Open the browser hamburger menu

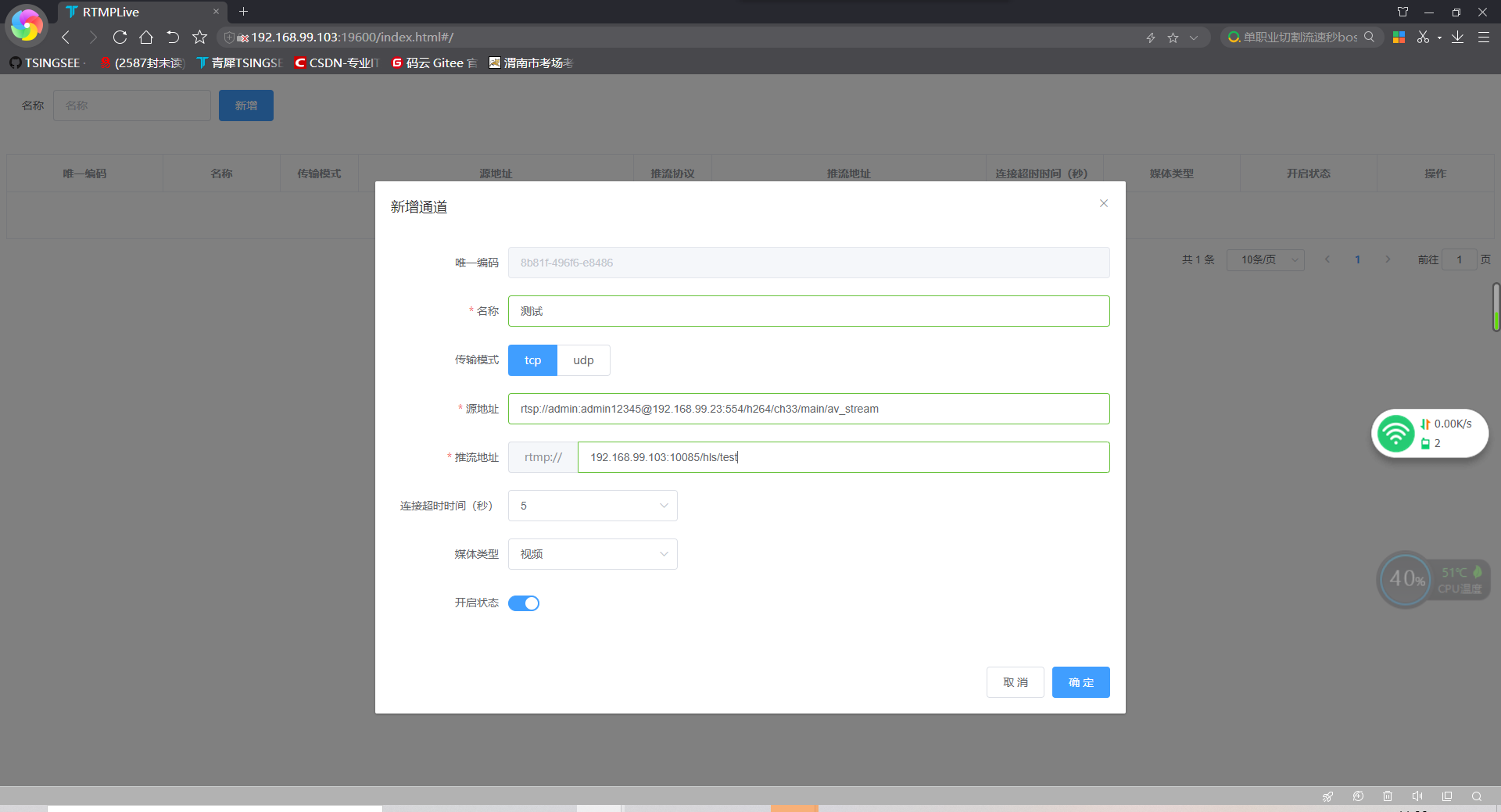click(1483, 37)
